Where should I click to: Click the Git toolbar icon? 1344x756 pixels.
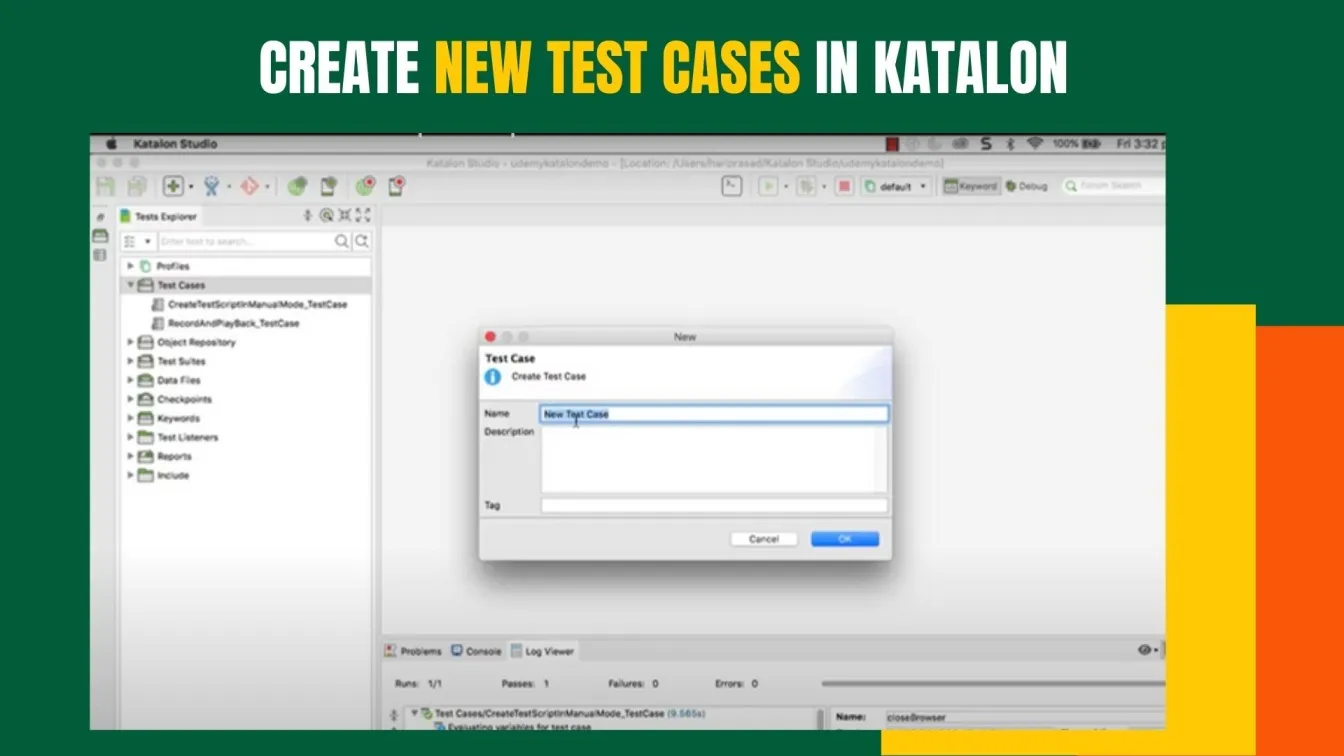pos(250,186)
